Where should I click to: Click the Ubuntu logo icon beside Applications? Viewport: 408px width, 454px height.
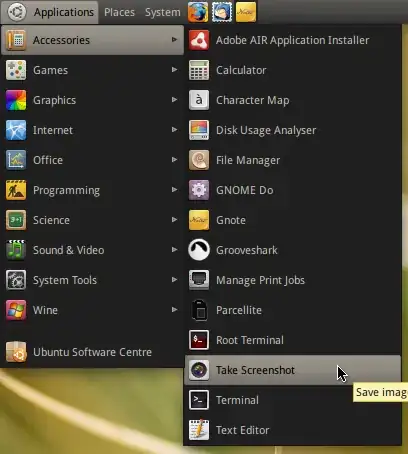[x=17, y=12]
